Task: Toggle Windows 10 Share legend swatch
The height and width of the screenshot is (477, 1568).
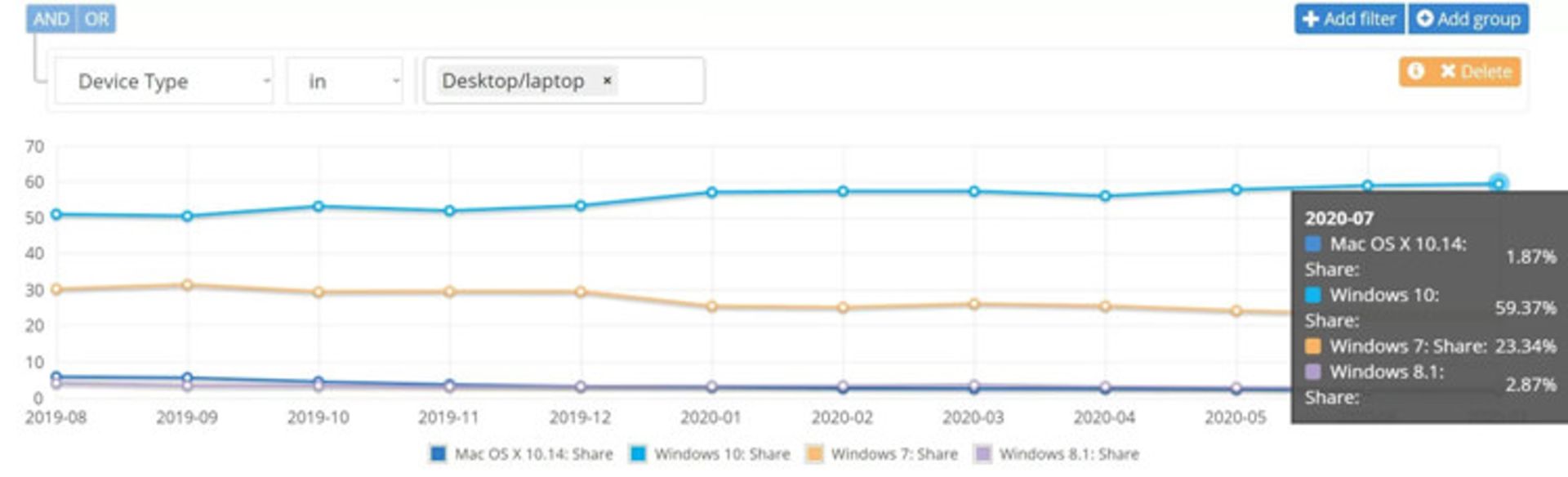Action: [638, 454]
